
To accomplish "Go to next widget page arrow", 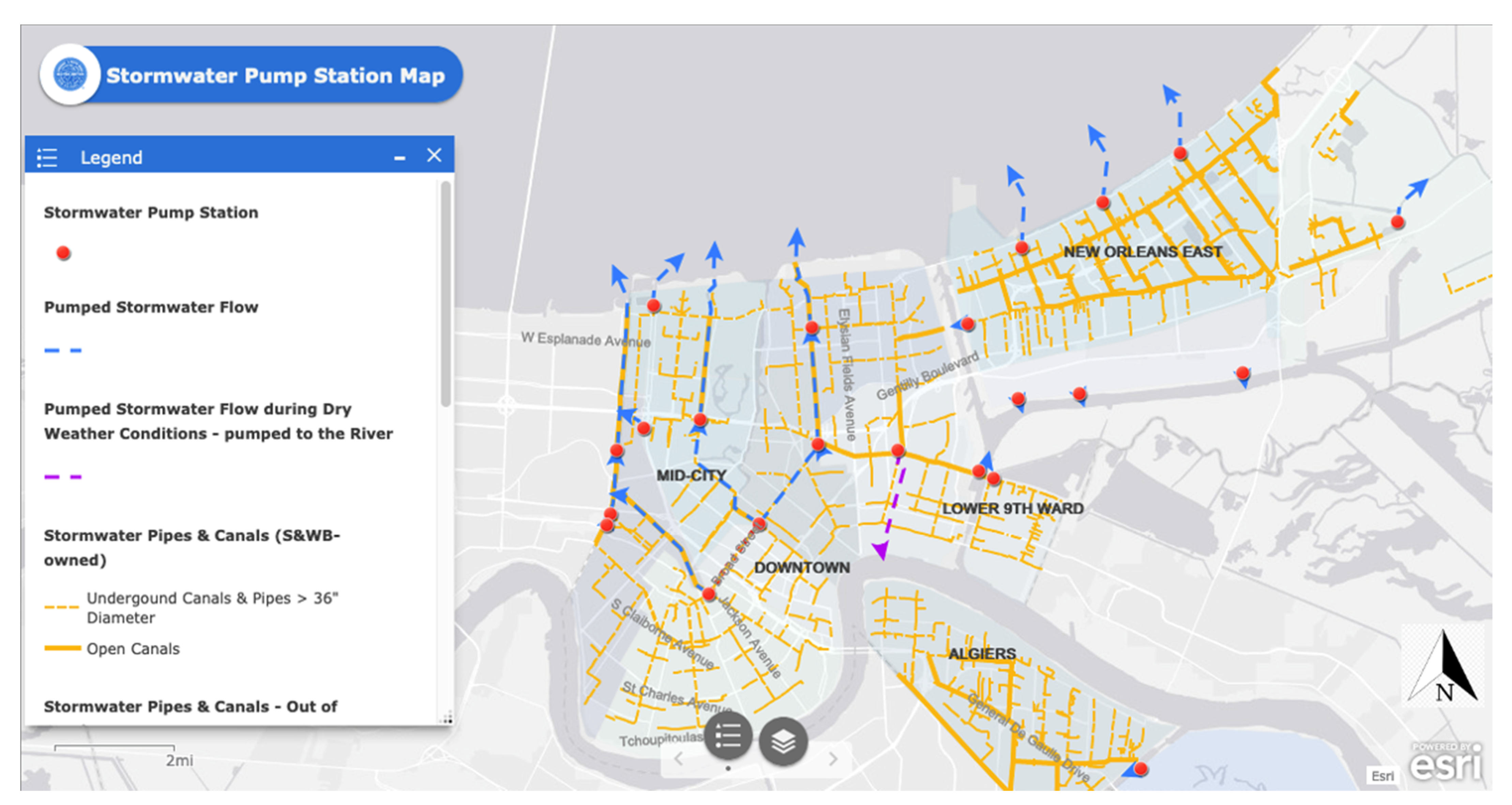I will click(833, 759).
